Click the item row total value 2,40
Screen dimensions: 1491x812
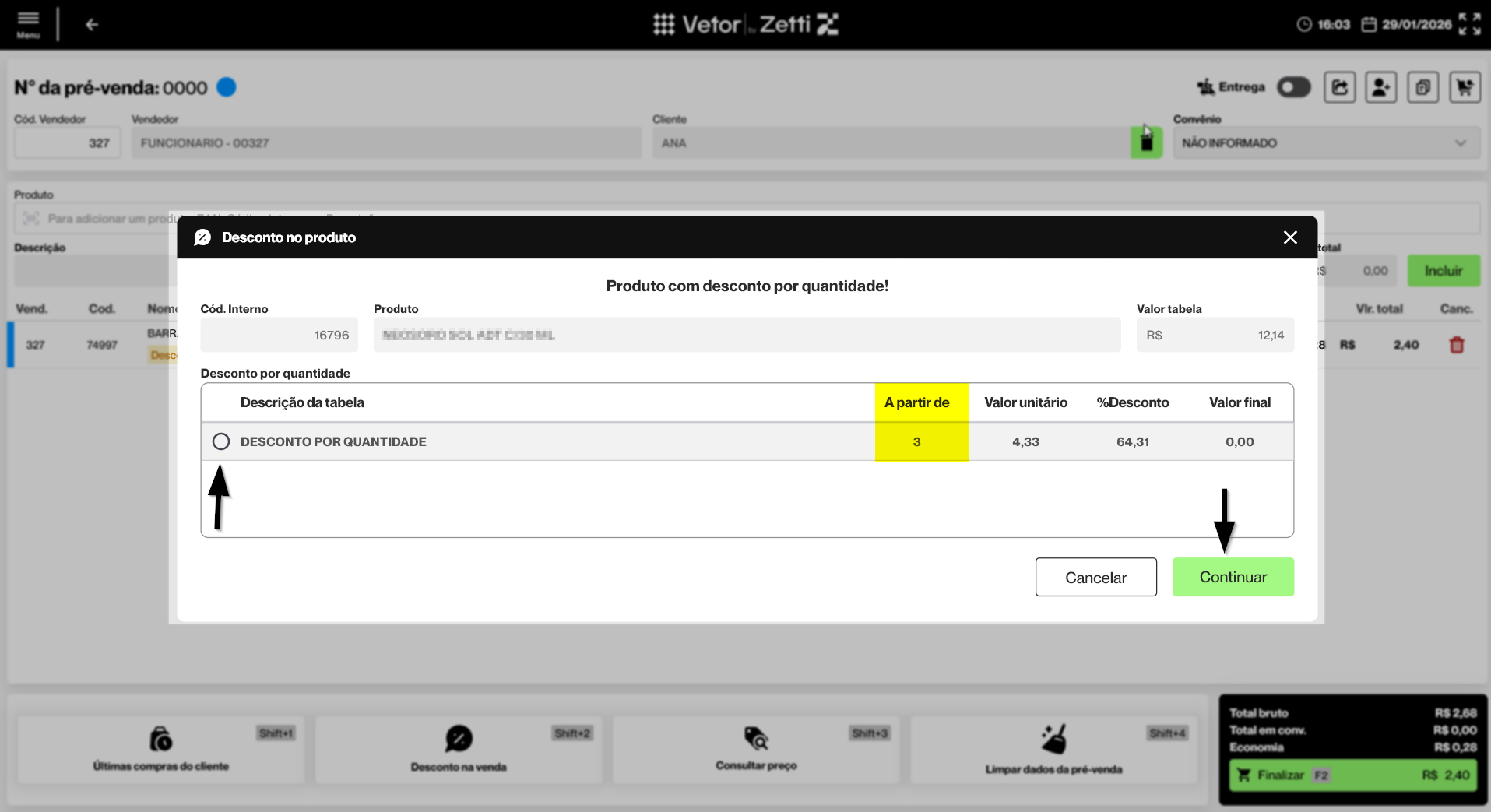pyautogui.click(x=1406, y=345)
